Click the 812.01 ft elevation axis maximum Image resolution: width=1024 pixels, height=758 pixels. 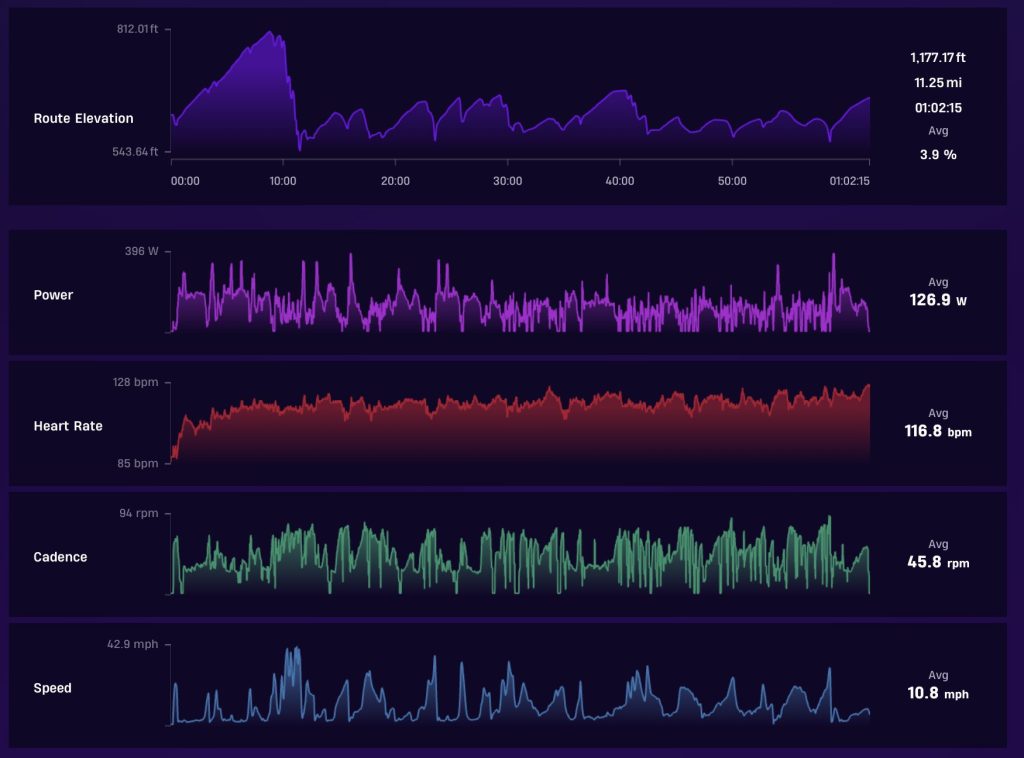pyautogui.click(x=137, y=29)
